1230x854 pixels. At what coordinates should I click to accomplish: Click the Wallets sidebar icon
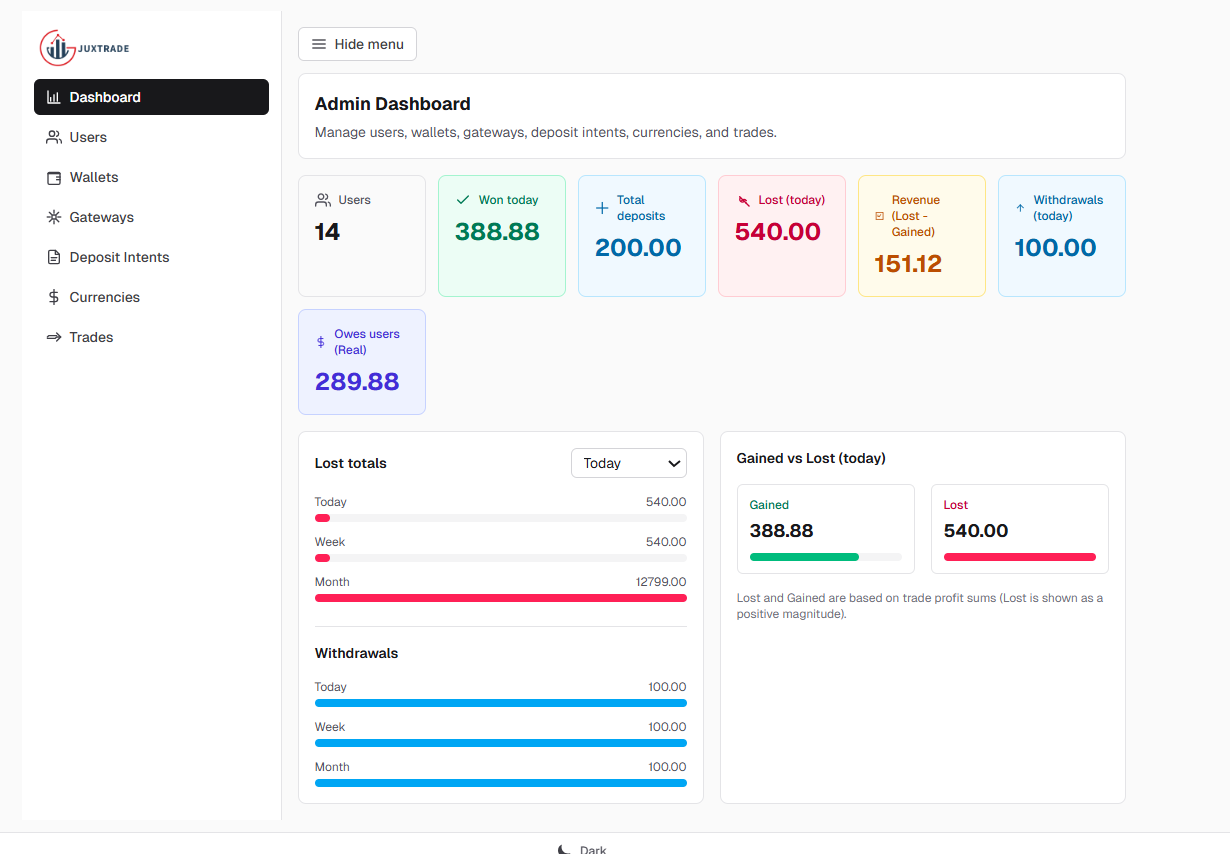point(54,177)
